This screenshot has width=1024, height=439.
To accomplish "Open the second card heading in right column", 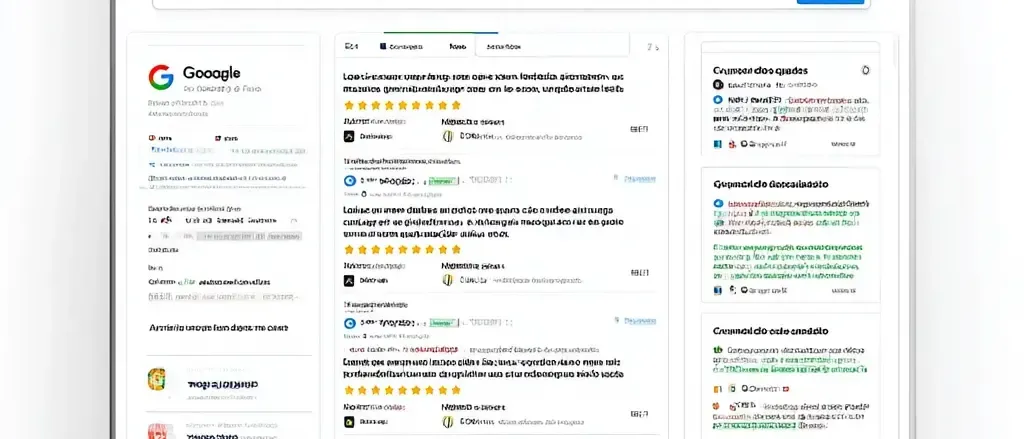I will (x=770, y=184).
